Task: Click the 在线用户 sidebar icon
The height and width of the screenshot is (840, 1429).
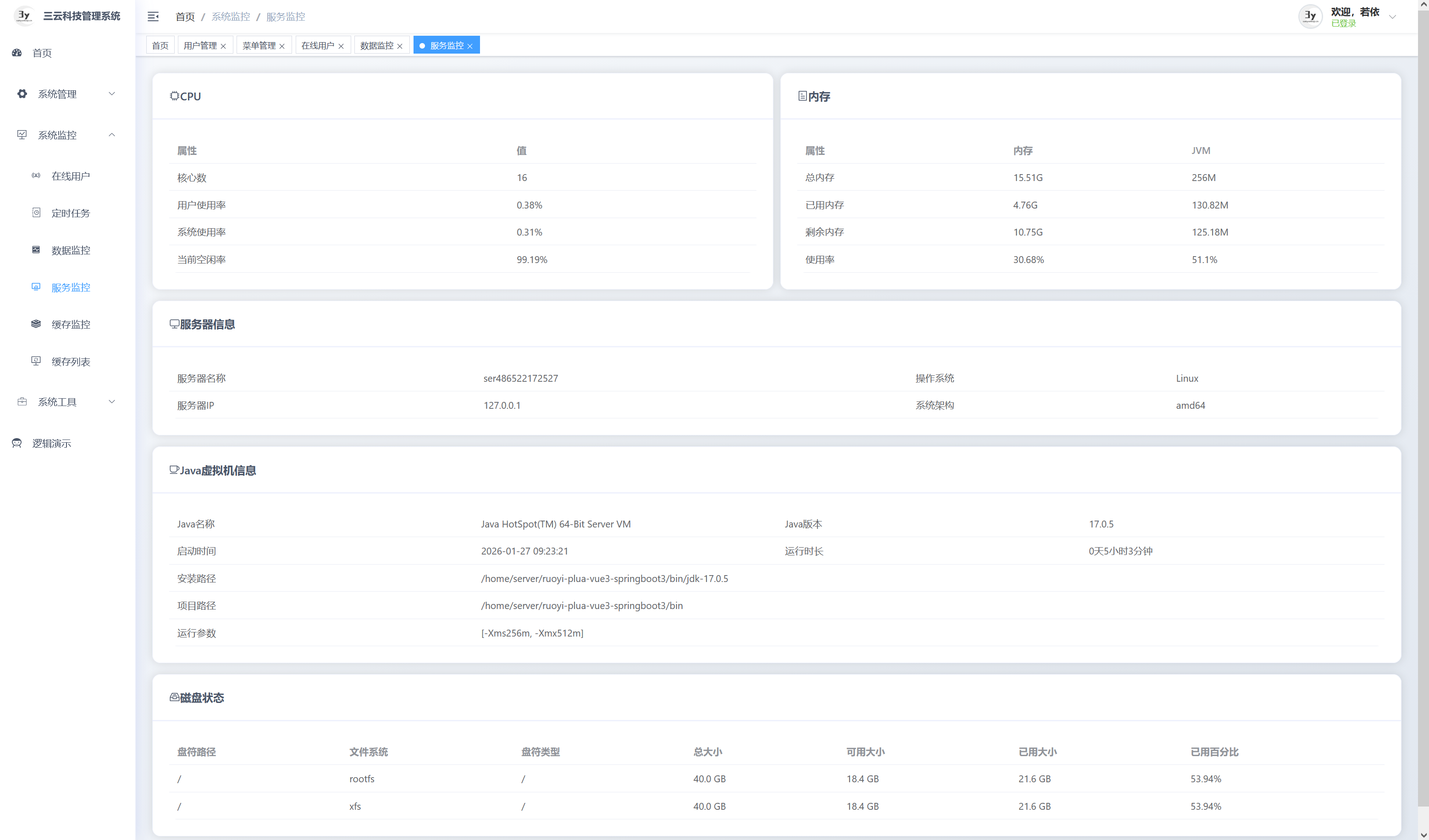Action: pyautogui.click(x=36, y=176)
